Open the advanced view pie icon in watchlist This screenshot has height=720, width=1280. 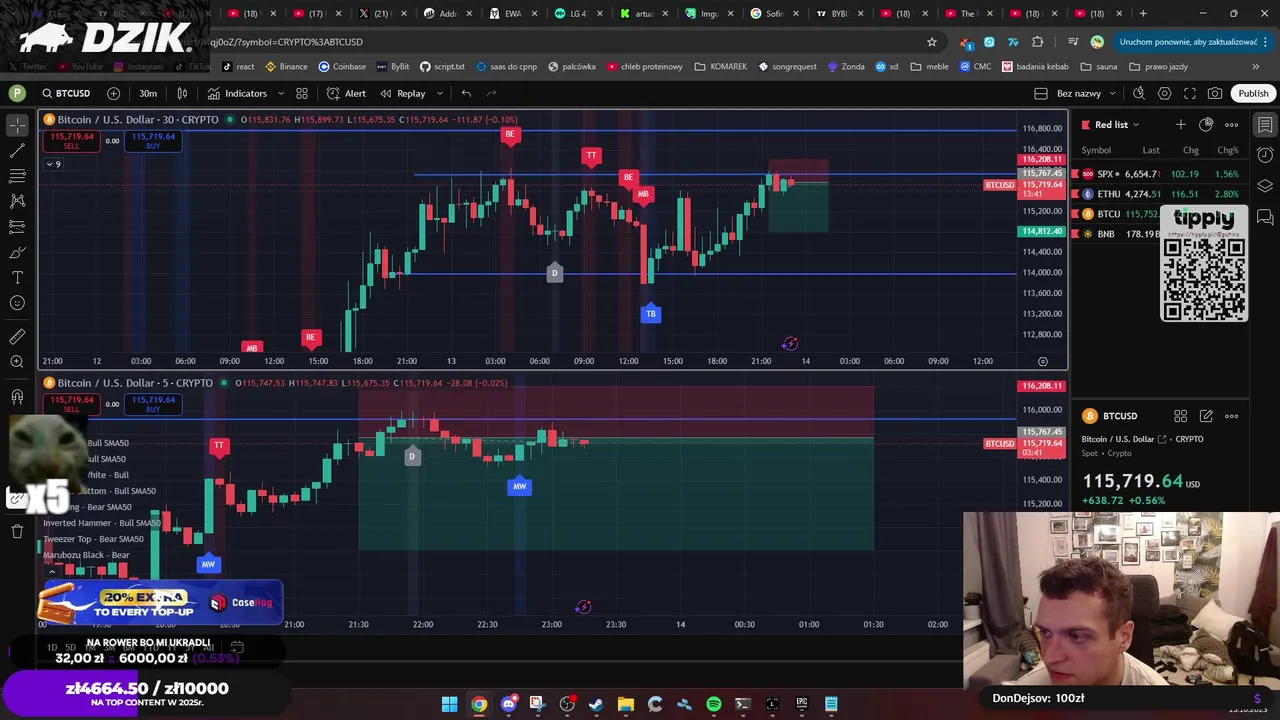click(x=1206, y=124)
